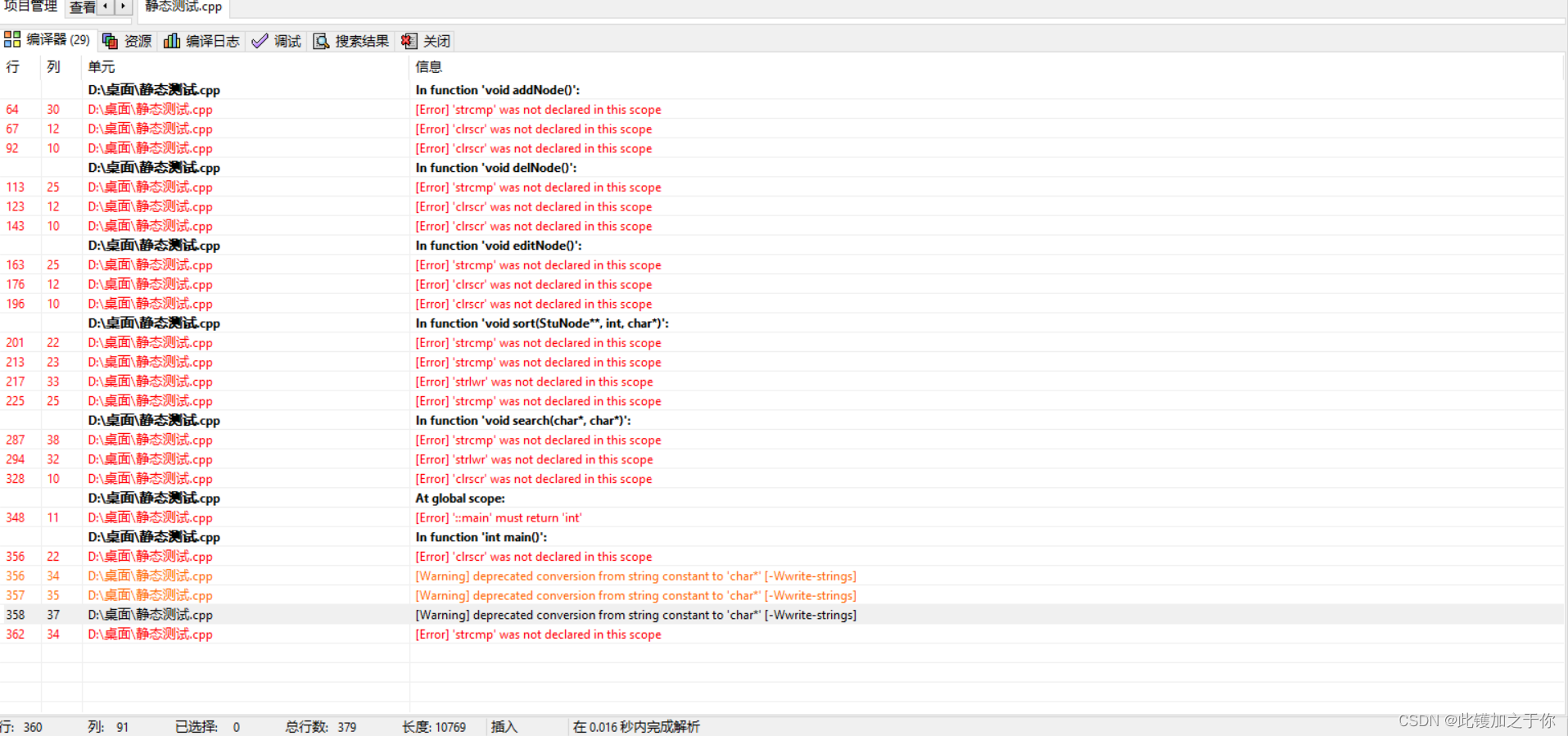
Task: Click the compiler grid icon beside 编译器
Action: point(12,39)
